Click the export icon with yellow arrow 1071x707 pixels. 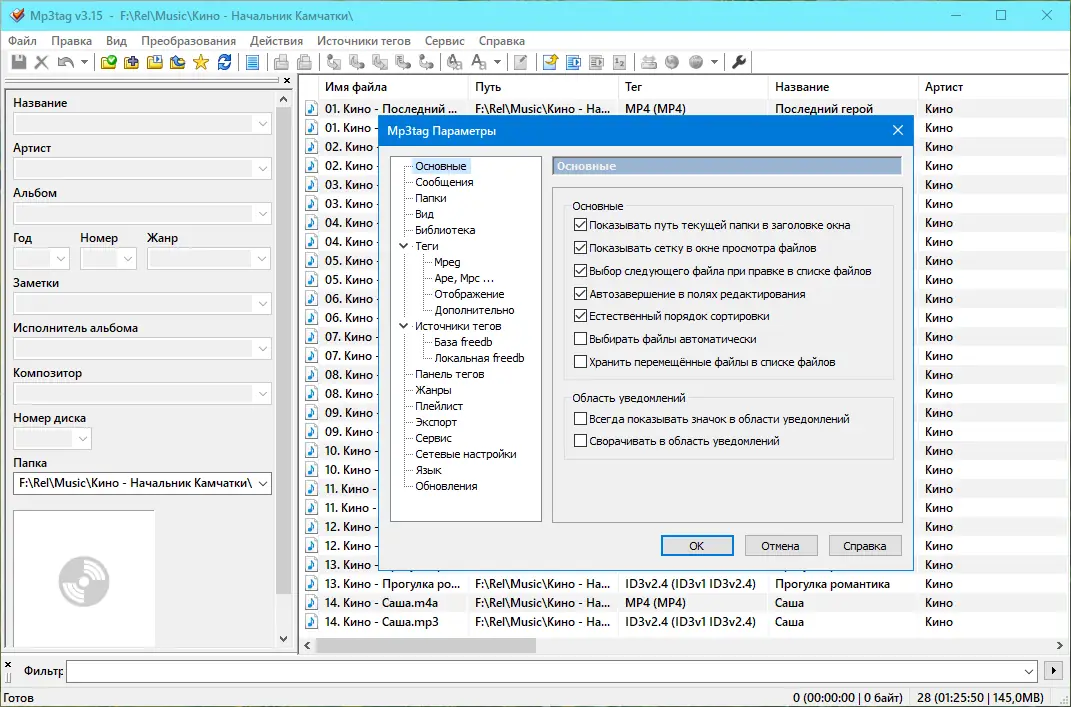pyautogui.click(x=550, y=62)
